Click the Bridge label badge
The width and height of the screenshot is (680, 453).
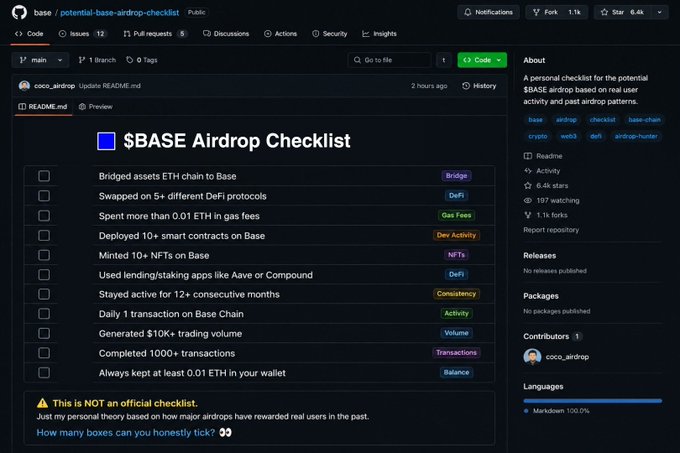(x=456, y=176)
